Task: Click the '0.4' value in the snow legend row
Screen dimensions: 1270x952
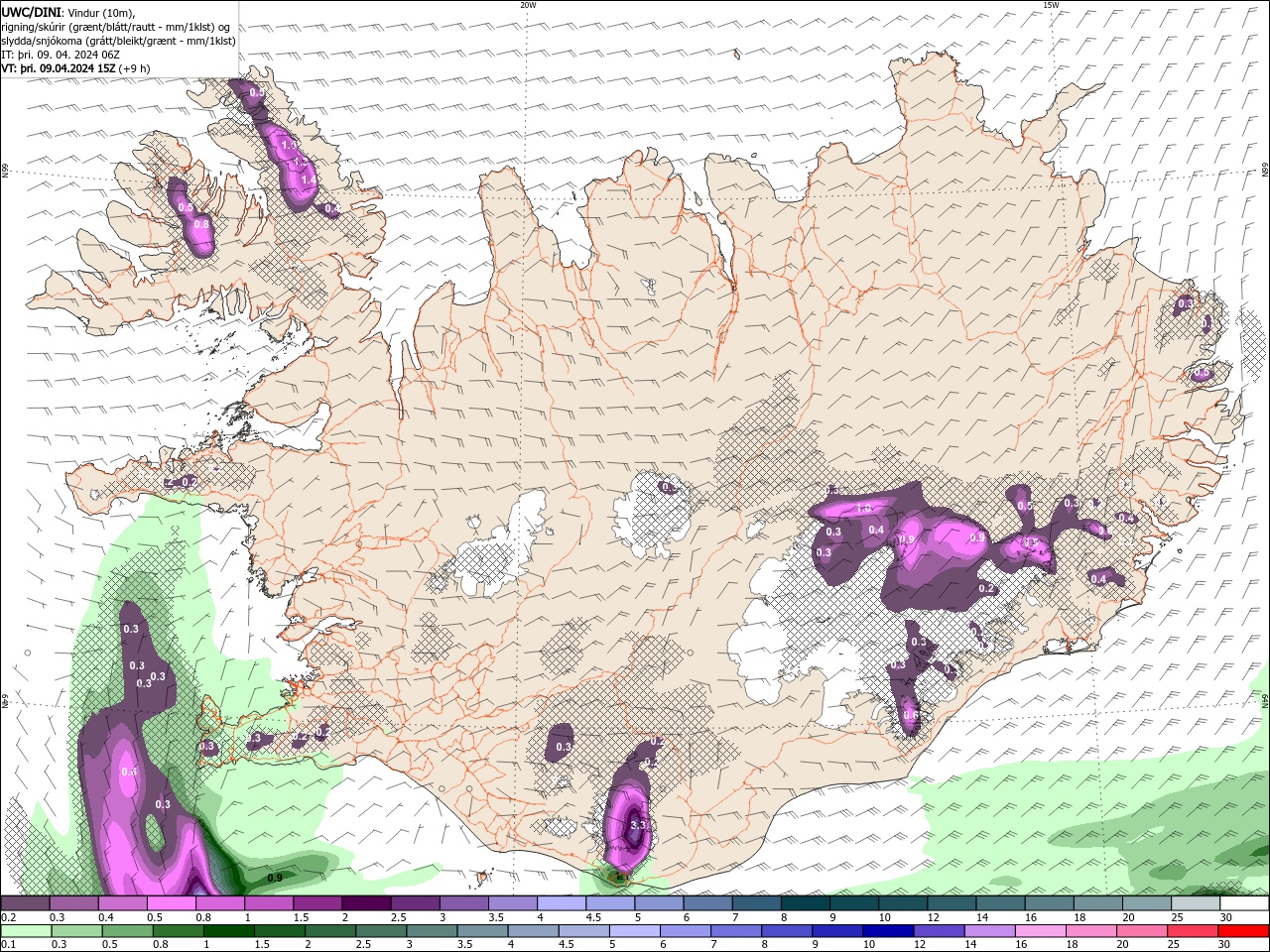Action: click(105, 917)
